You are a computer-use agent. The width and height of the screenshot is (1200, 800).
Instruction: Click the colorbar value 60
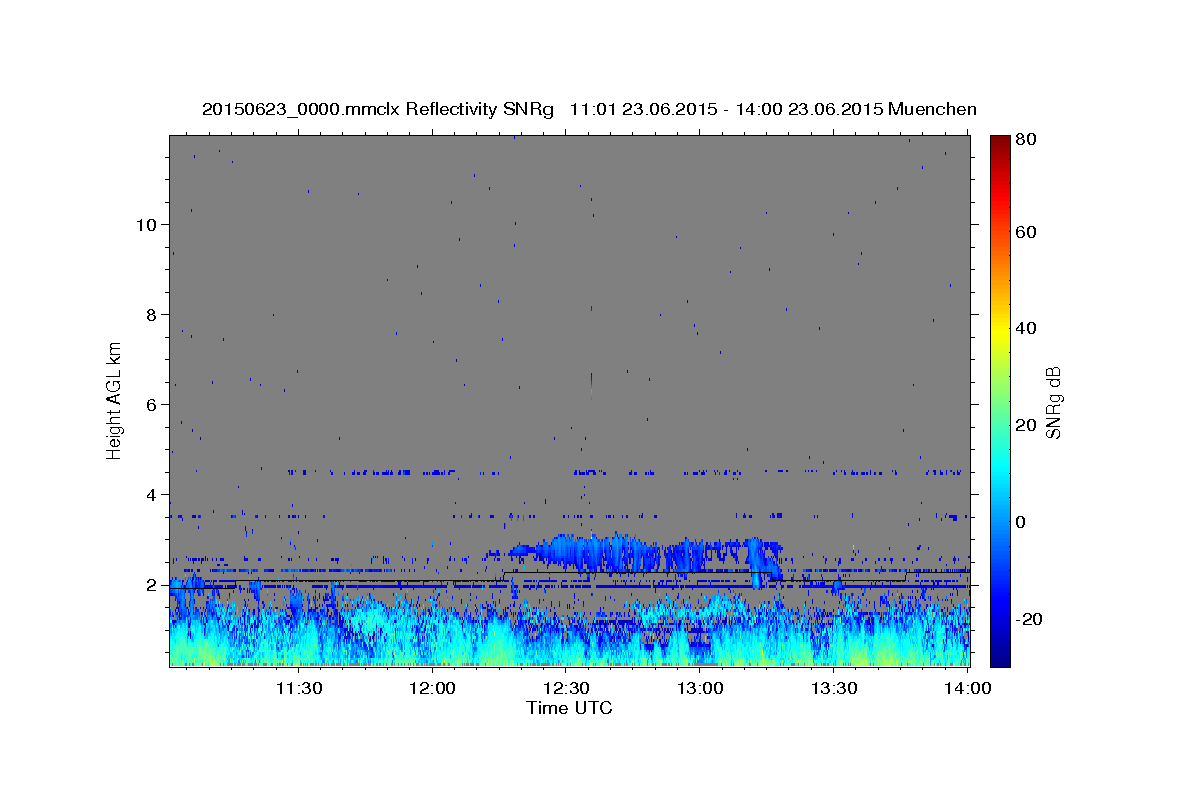[1025, 232]
